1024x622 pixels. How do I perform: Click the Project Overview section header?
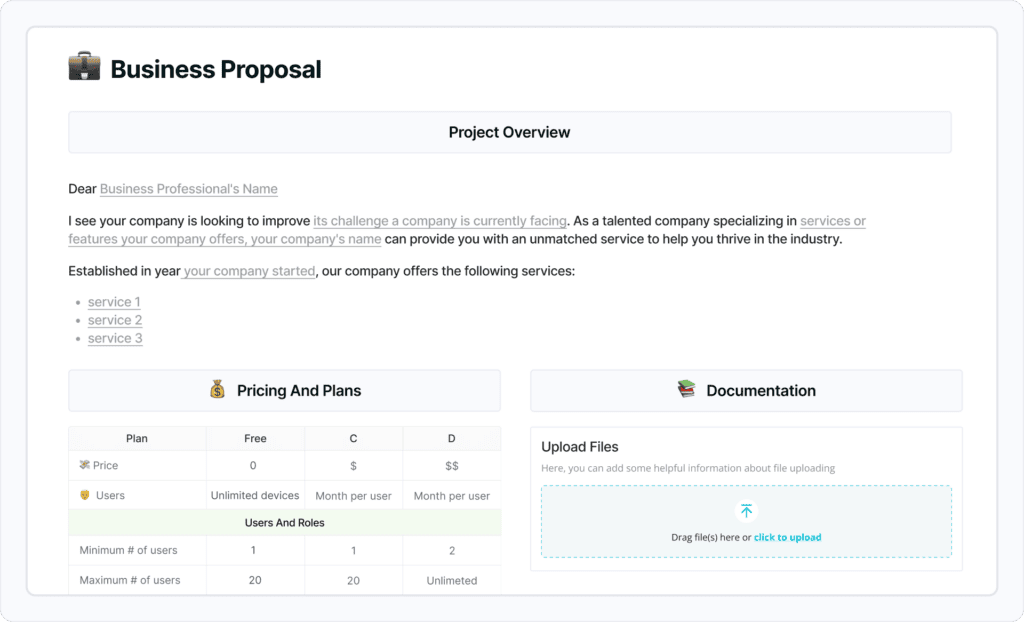point(509,132)
